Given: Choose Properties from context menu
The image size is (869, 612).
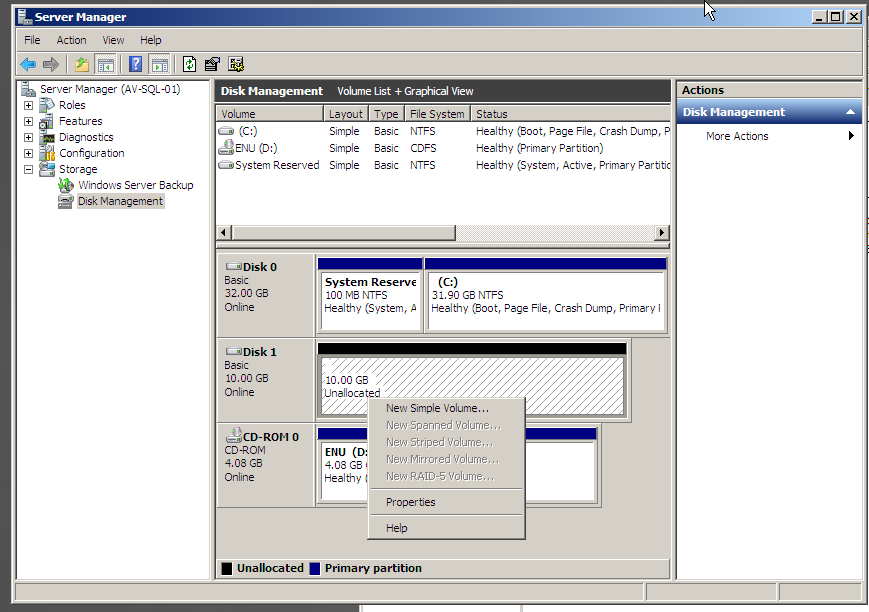Looking at the screenshot, I should coord(446,502).
